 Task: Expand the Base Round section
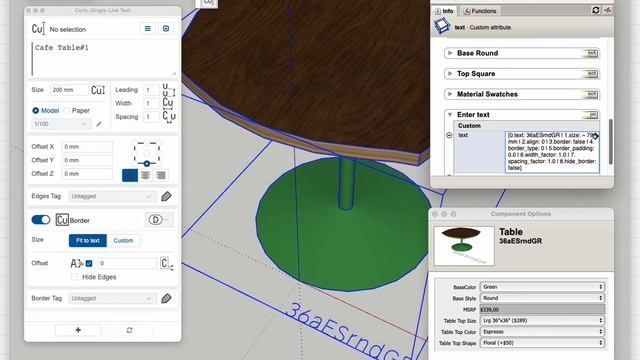(x=450, y=53)
